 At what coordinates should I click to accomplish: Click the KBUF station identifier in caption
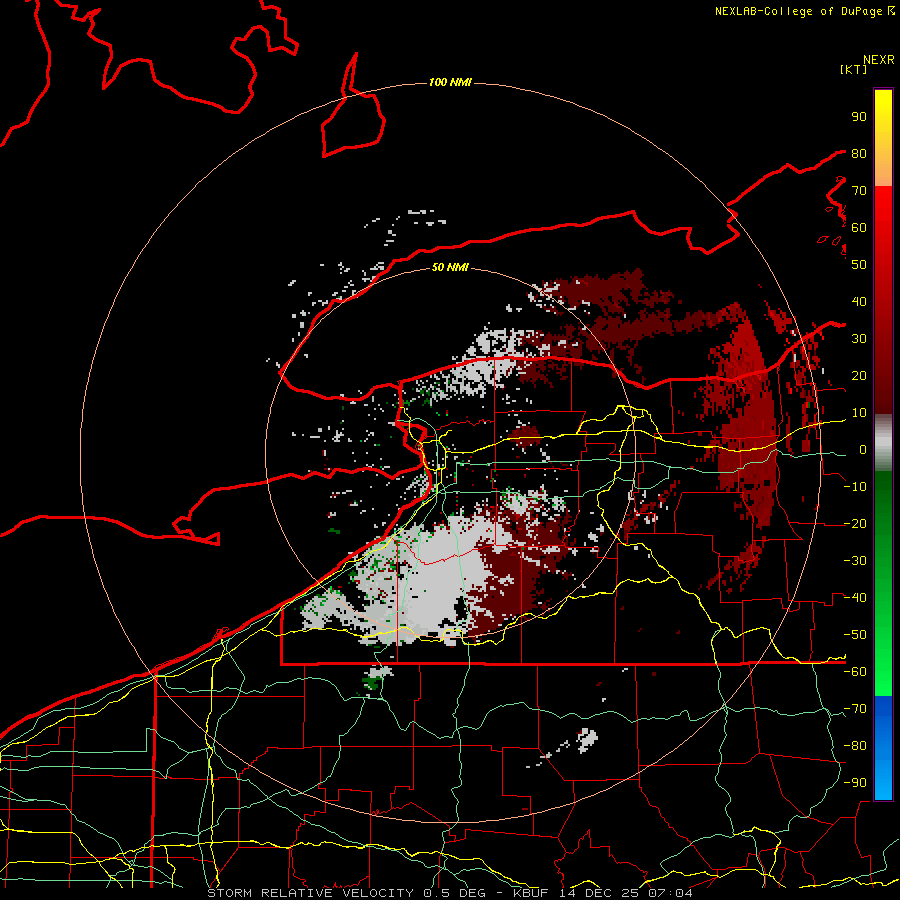click(530, 893)
